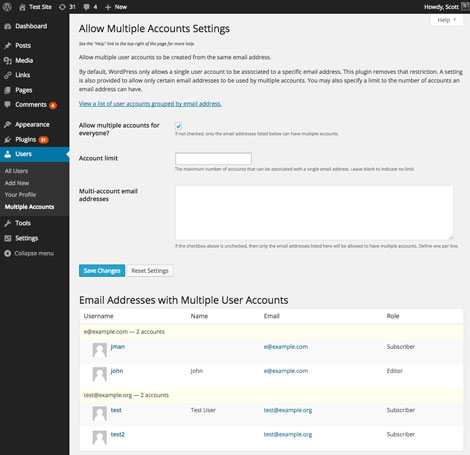
Task: Toggle Allow multiple accounts for everyone checkbox
Action: [179, 126]
